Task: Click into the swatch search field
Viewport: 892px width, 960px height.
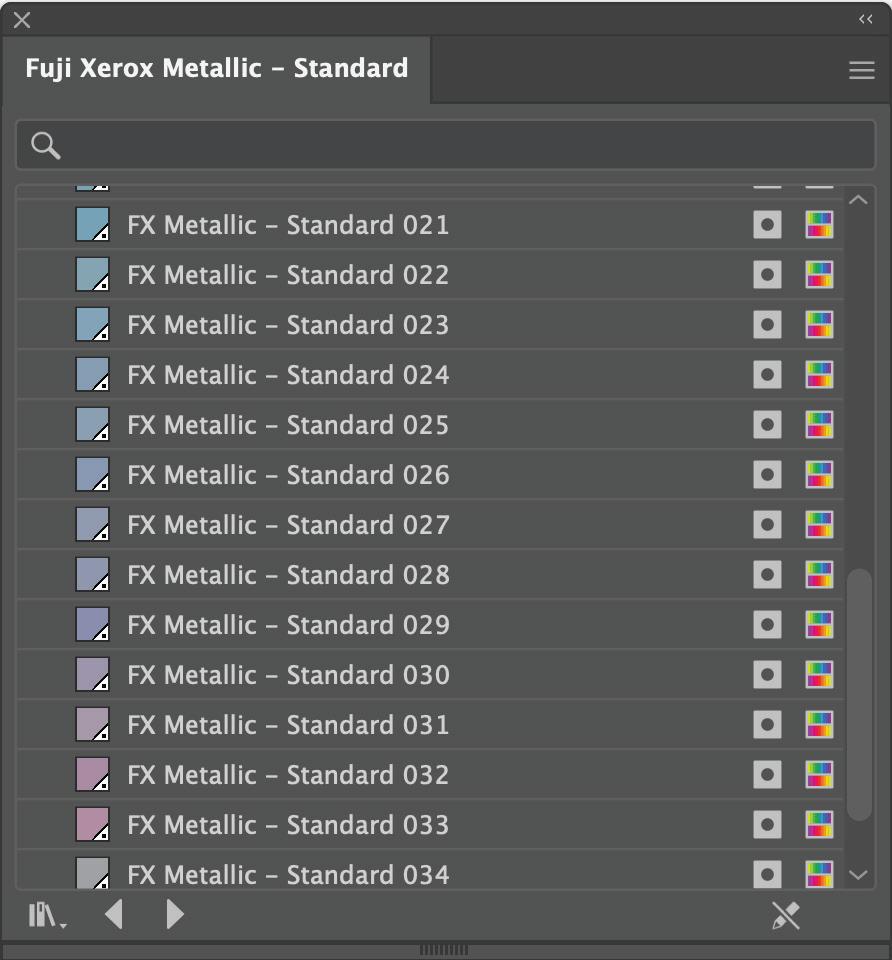Action: (x=460, y=146)
